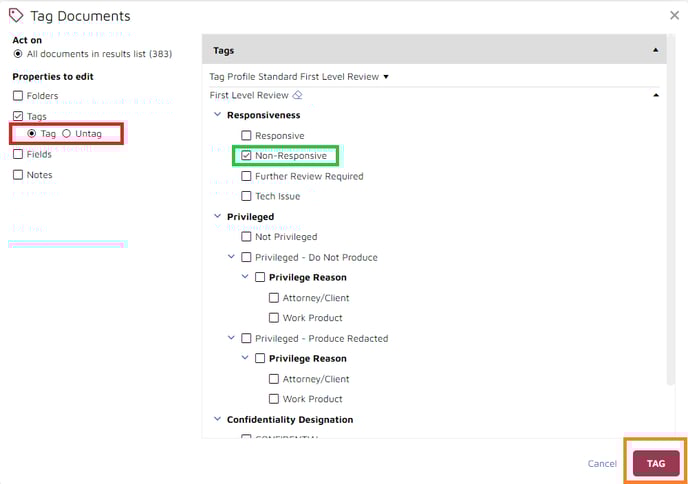Click the Cancel link

click(602, 463)
